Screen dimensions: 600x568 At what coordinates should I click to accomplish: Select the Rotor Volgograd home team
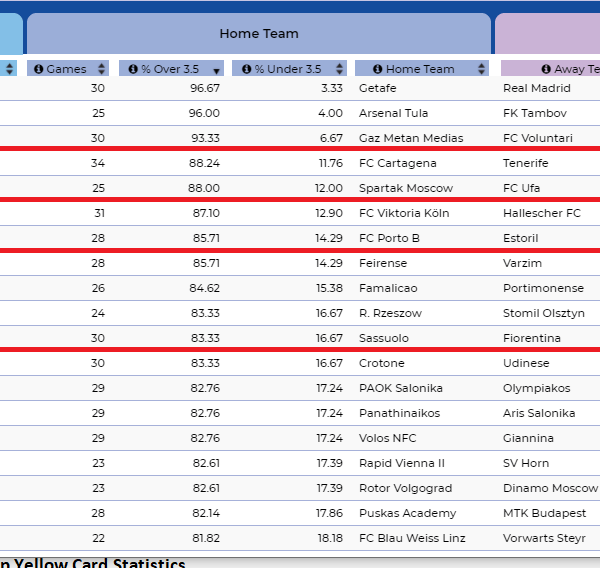(x=406, y=488)
